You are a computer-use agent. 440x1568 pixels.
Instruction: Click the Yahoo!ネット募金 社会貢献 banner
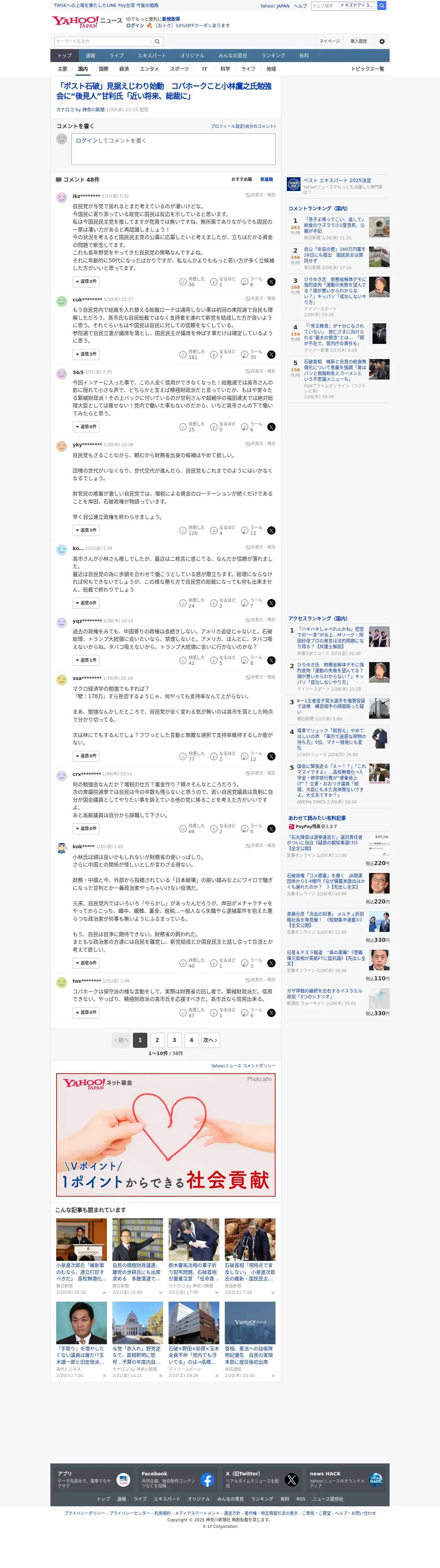(x=166, y=1134)
